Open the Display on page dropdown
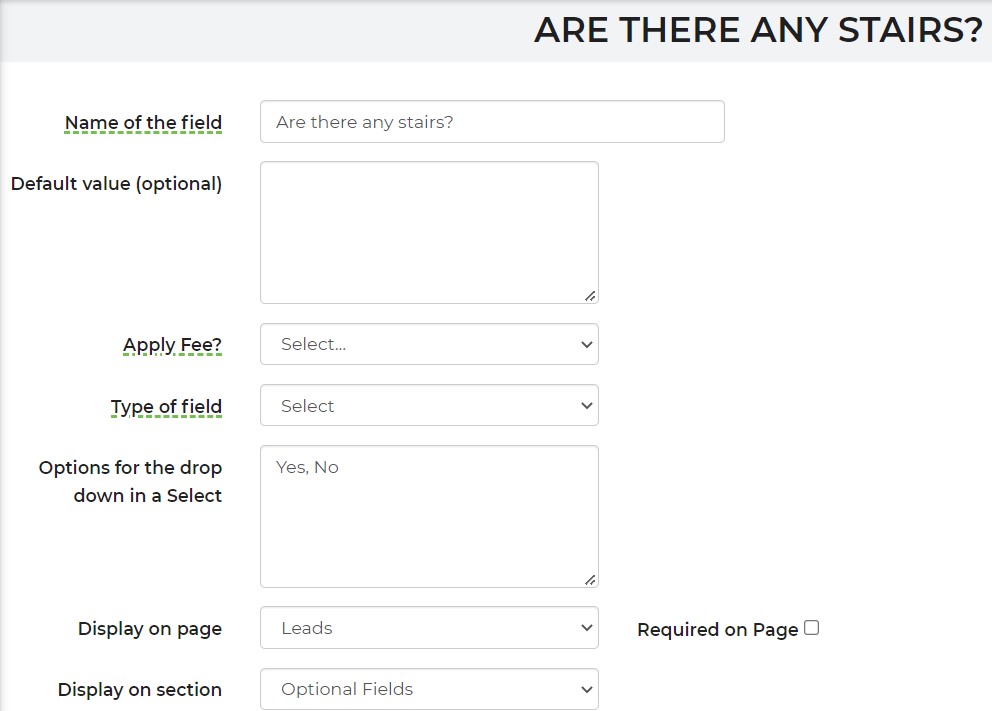Viewport: 992px width, 711px height. pyautogui.click(x=429, y=628)
